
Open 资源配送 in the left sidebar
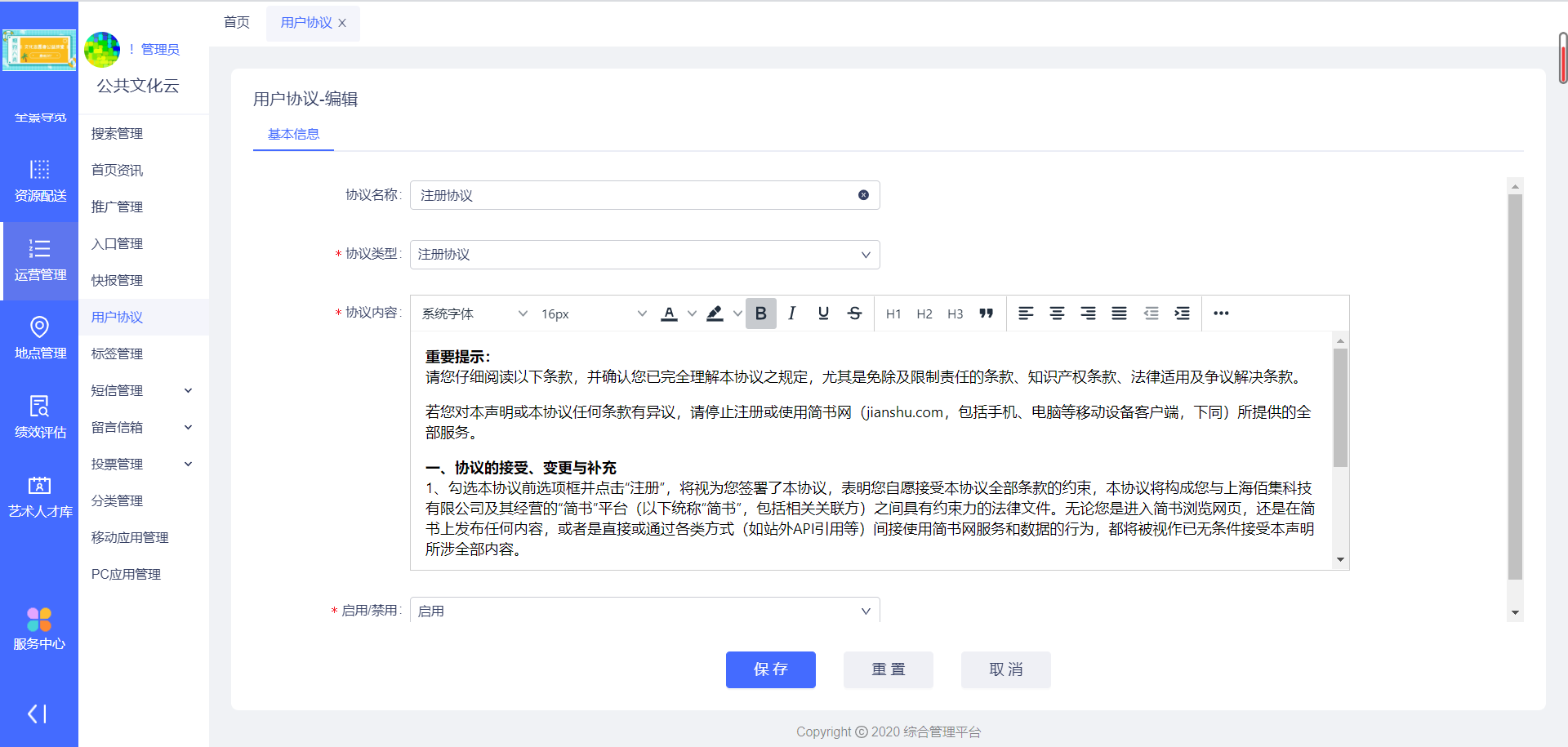39,181
